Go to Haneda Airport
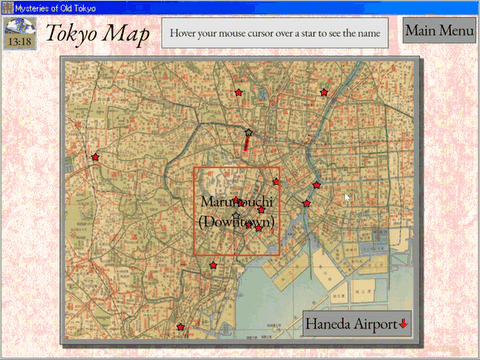Viewport: 480px width, 360px height. point(357,324)
